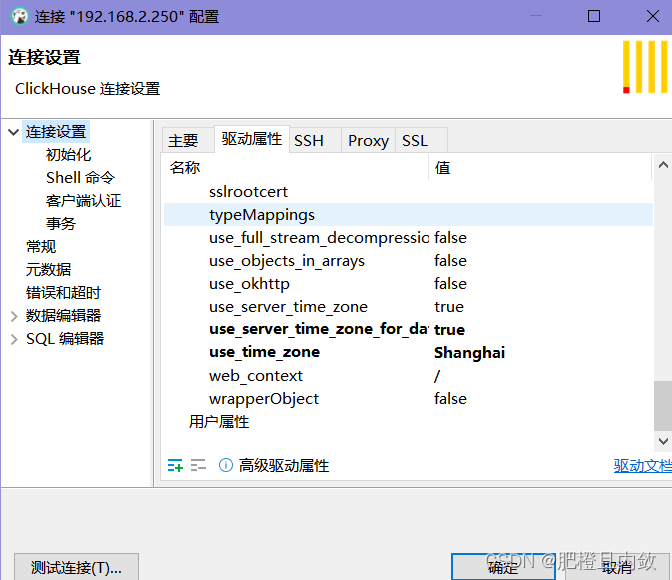Edit the false value of use_okhttp
This screenshot has width=672, height=580.
point(450,284)
